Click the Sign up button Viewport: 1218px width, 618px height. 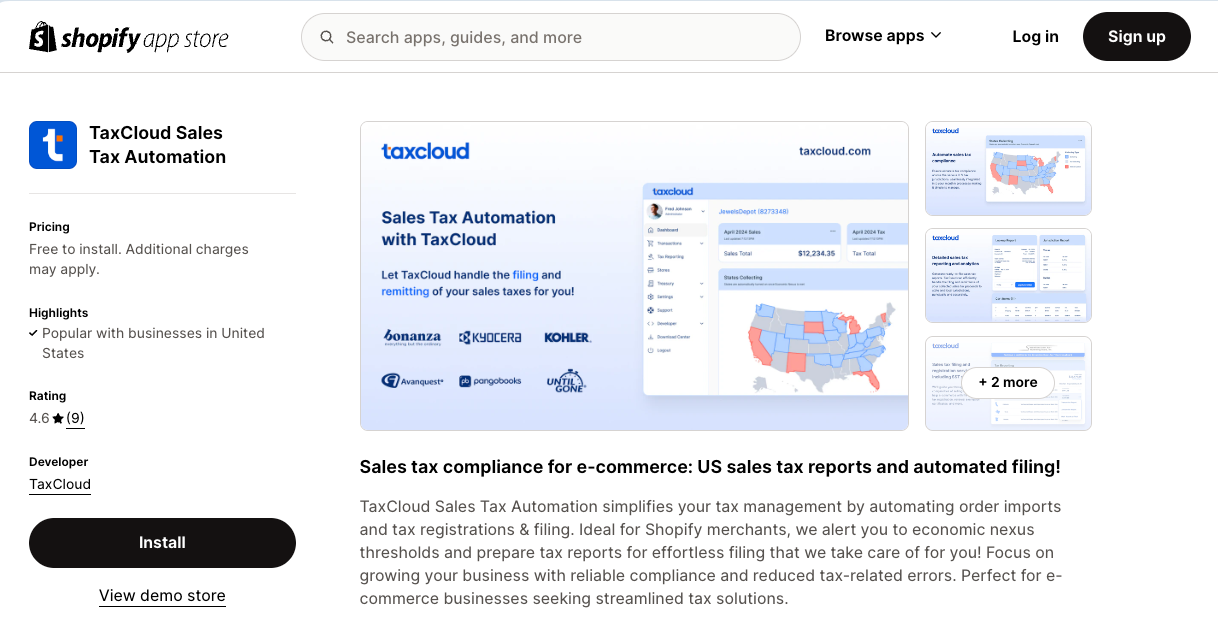tap(1137, 36)
